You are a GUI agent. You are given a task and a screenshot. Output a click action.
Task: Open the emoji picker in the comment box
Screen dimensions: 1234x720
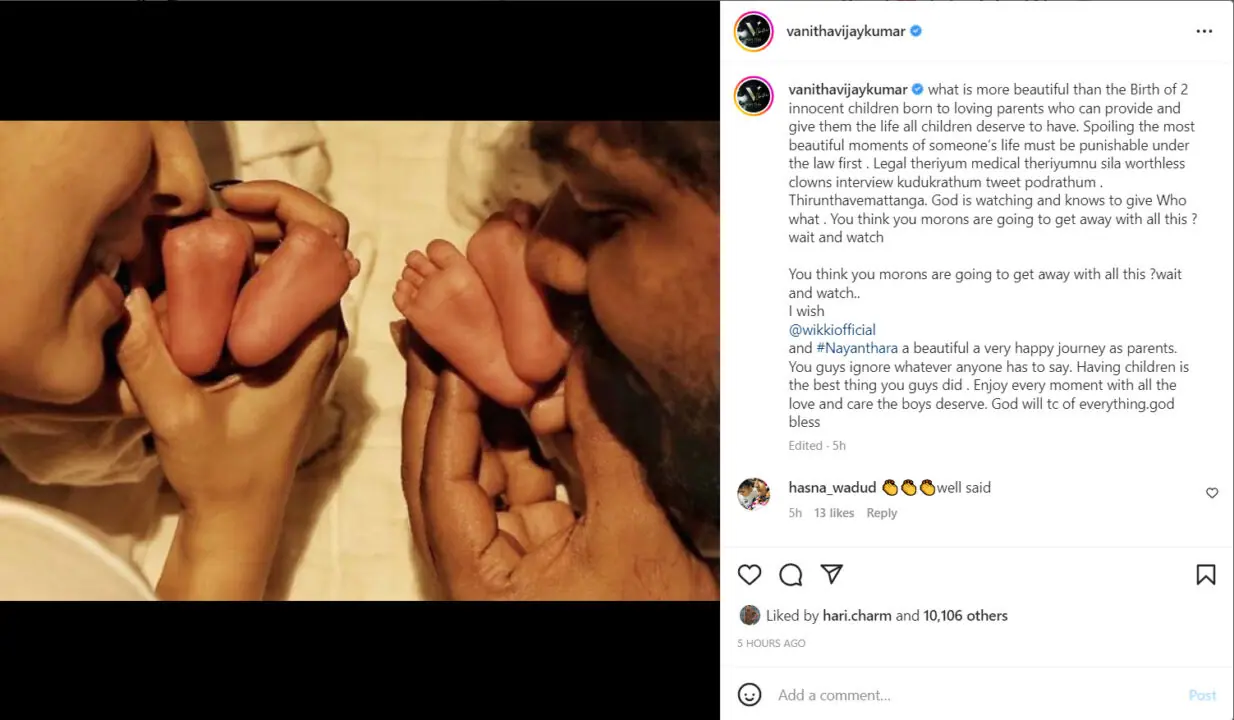pyautogui.click(x=747, y=695)
